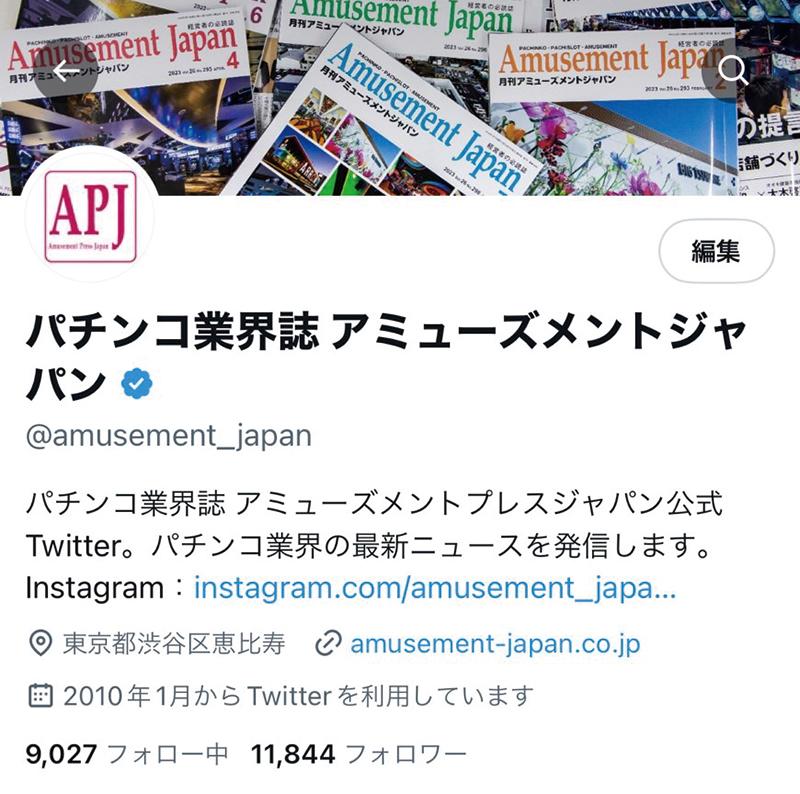Click the 東京都渋谷区恵比寿 location text
This screenshot has width=800, height=794.
point(174,643)
